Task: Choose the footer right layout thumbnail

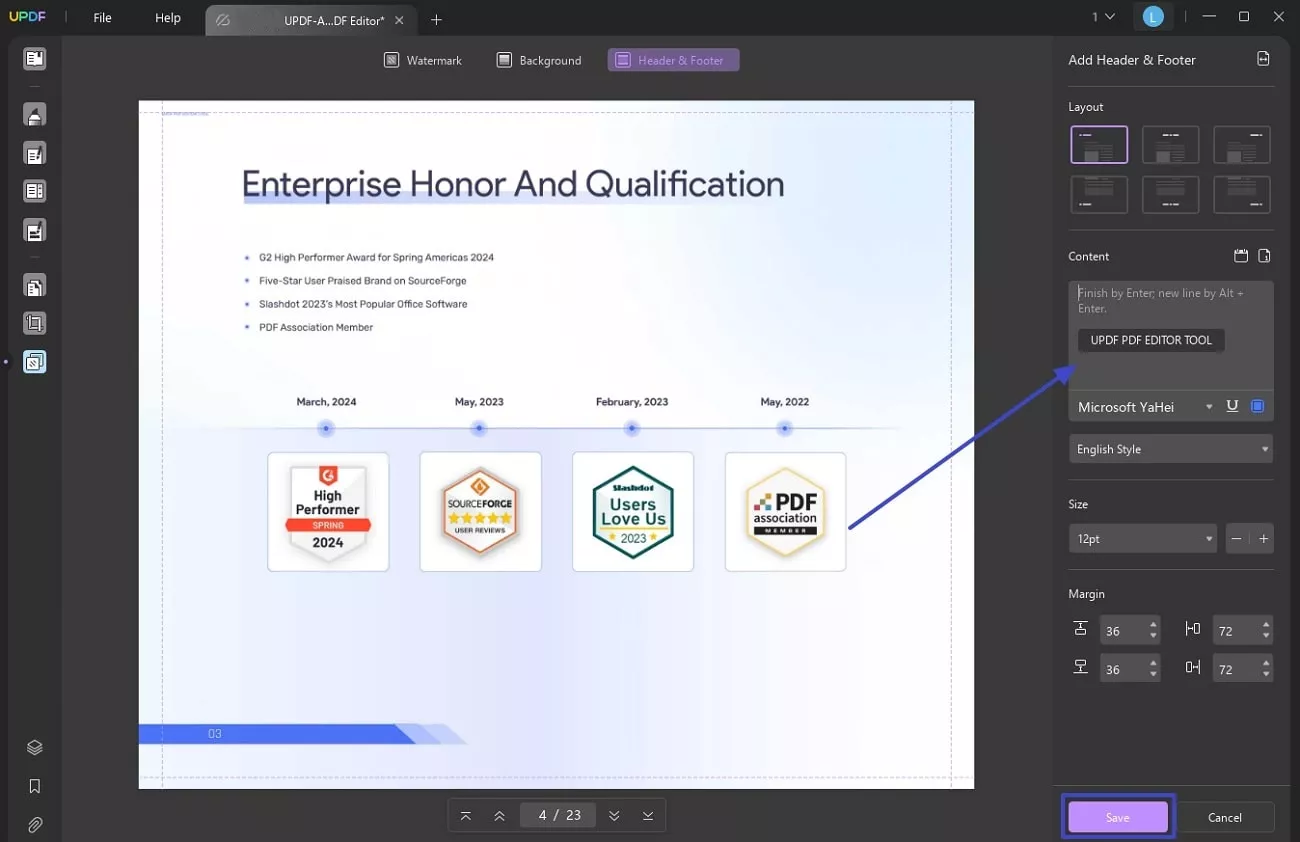Action: (x=1242, y=195)
